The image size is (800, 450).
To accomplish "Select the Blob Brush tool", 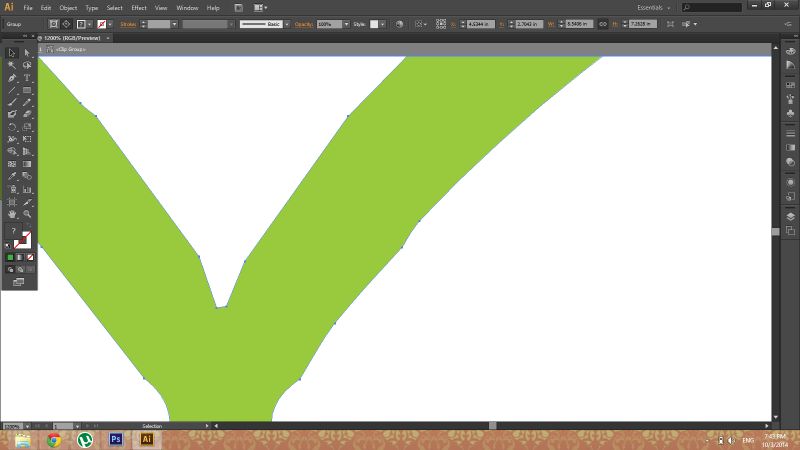I will click(x=12, y=115).
